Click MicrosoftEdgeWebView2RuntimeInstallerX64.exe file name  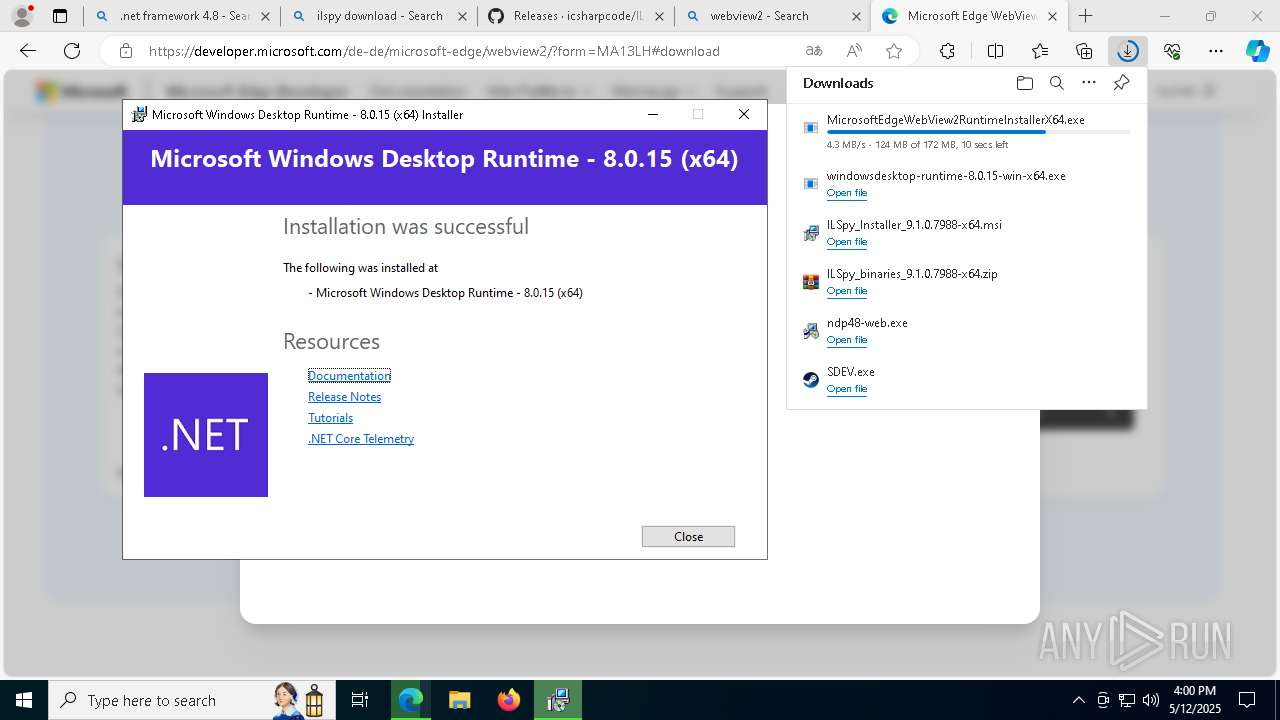(955, 120)
